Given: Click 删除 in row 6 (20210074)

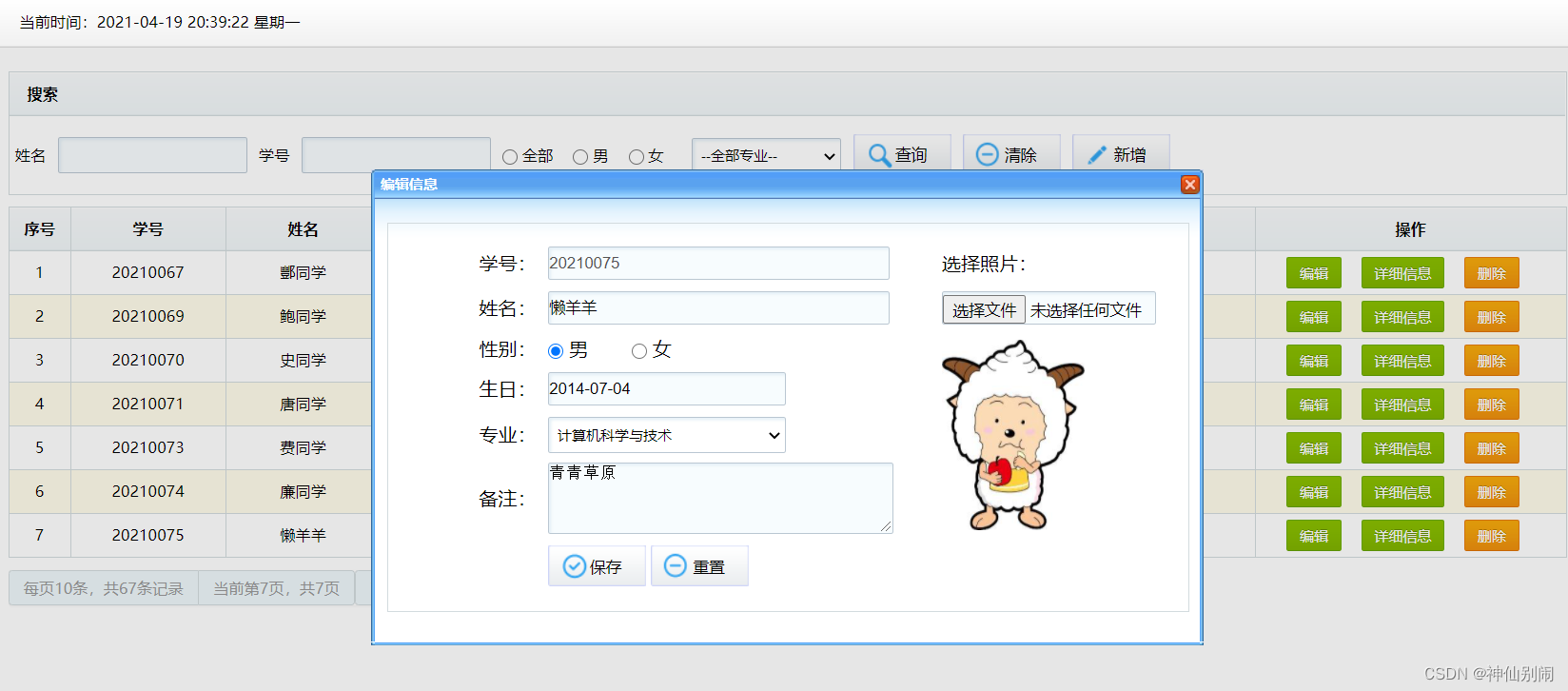Looking at the screenshot, I should point(1492,492).
